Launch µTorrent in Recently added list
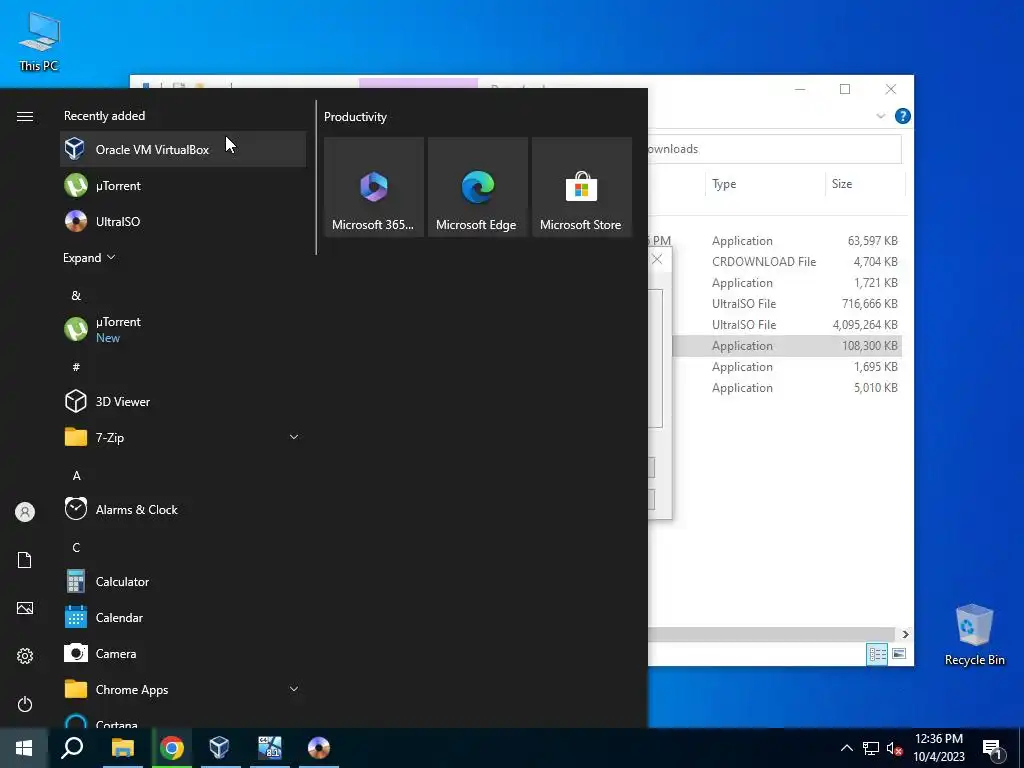Viewport: 1024px width, 768px height. click(x=183, y=185)
